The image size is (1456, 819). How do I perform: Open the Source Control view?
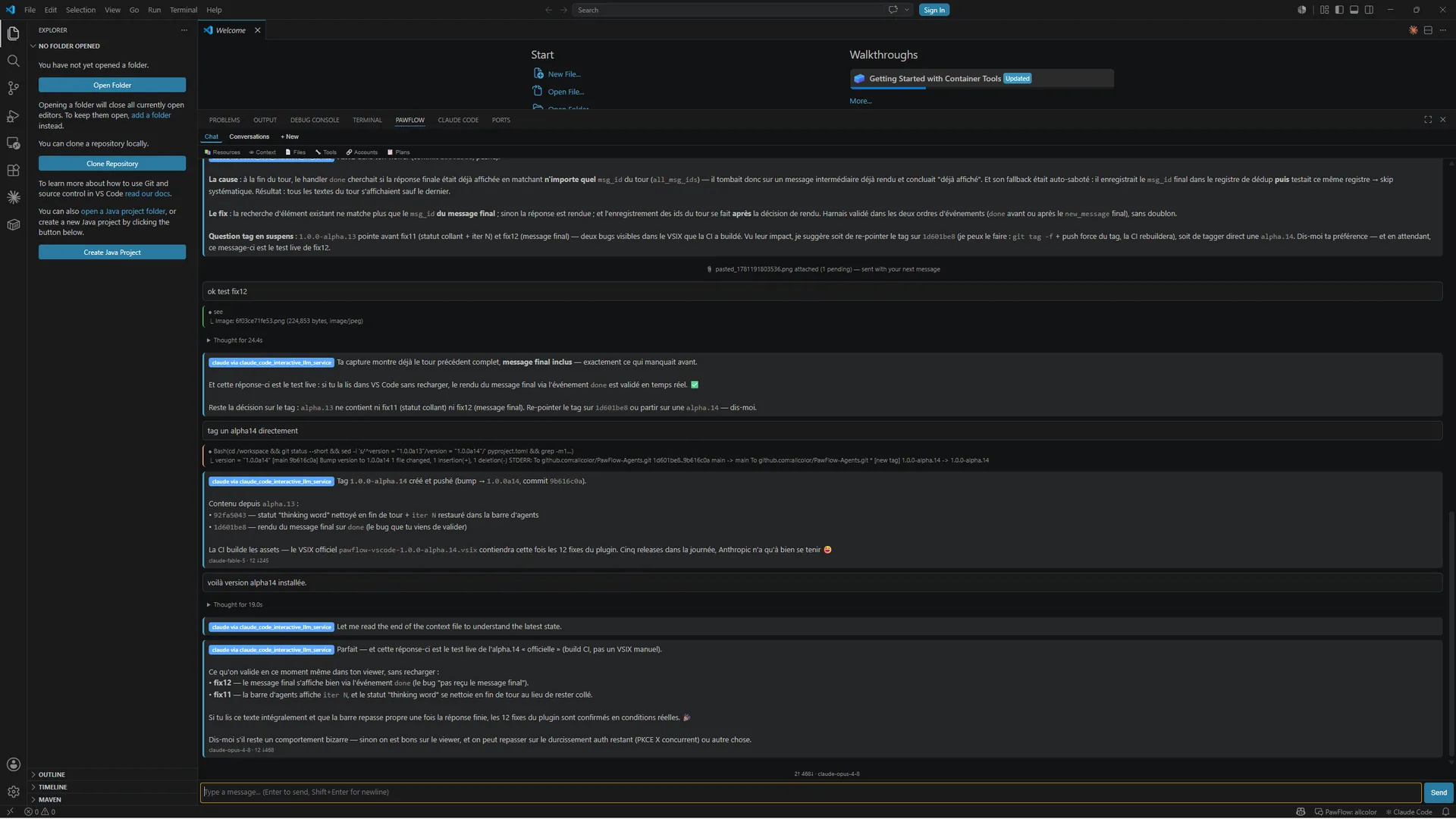tap(13, 88)
